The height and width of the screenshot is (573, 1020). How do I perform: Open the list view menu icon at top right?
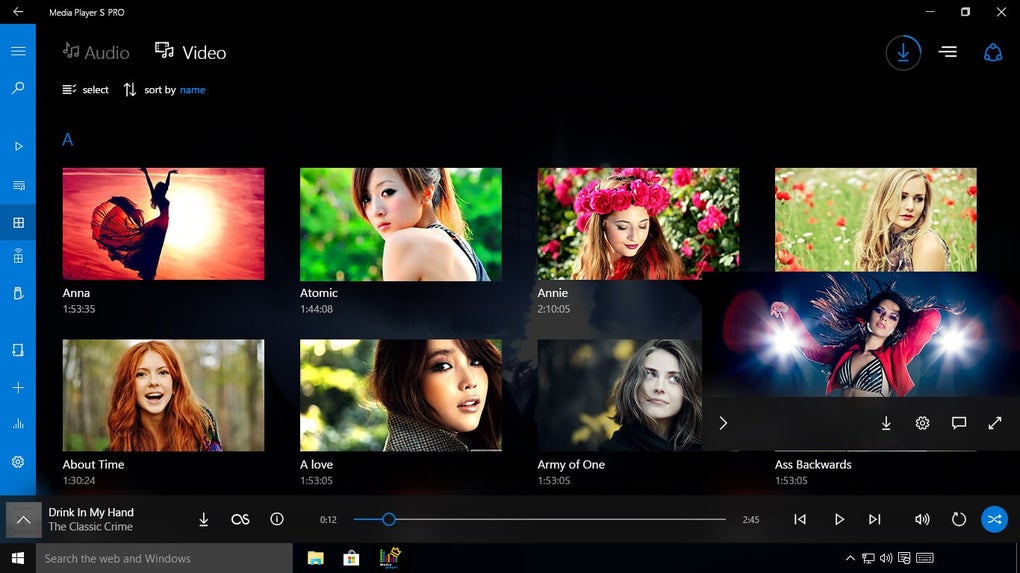948,51
